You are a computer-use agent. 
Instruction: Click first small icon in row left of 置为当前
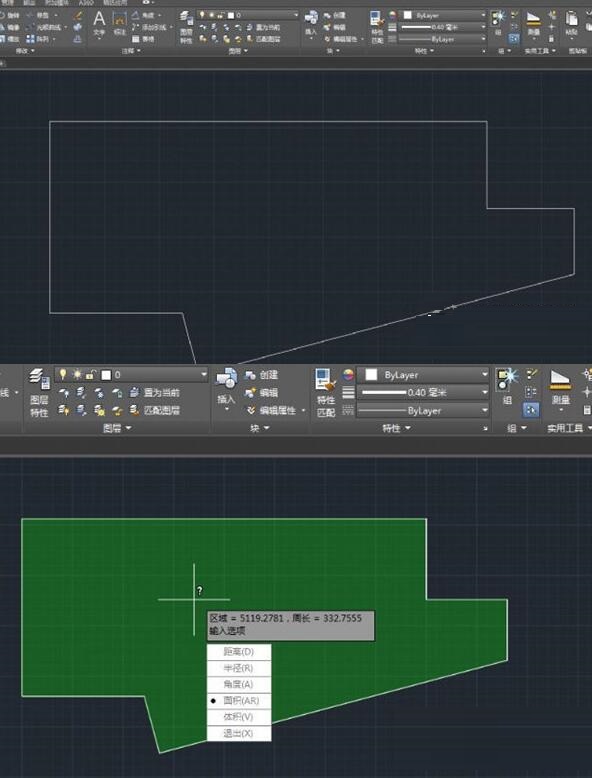pos(64,393)
